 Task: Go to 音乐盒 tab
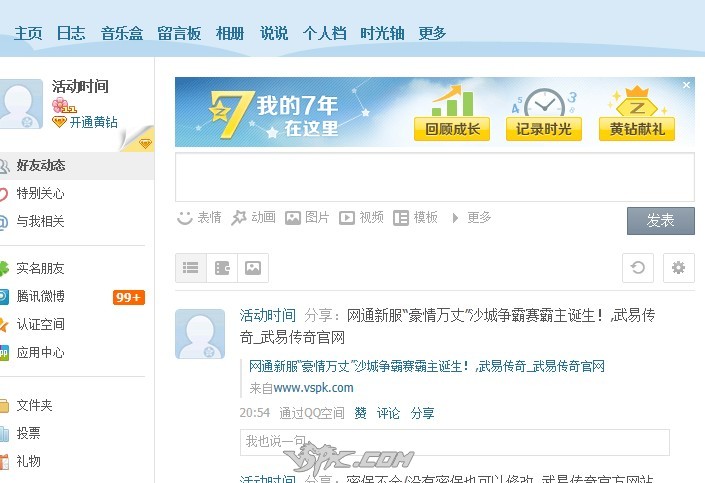(x=121, y=33)
